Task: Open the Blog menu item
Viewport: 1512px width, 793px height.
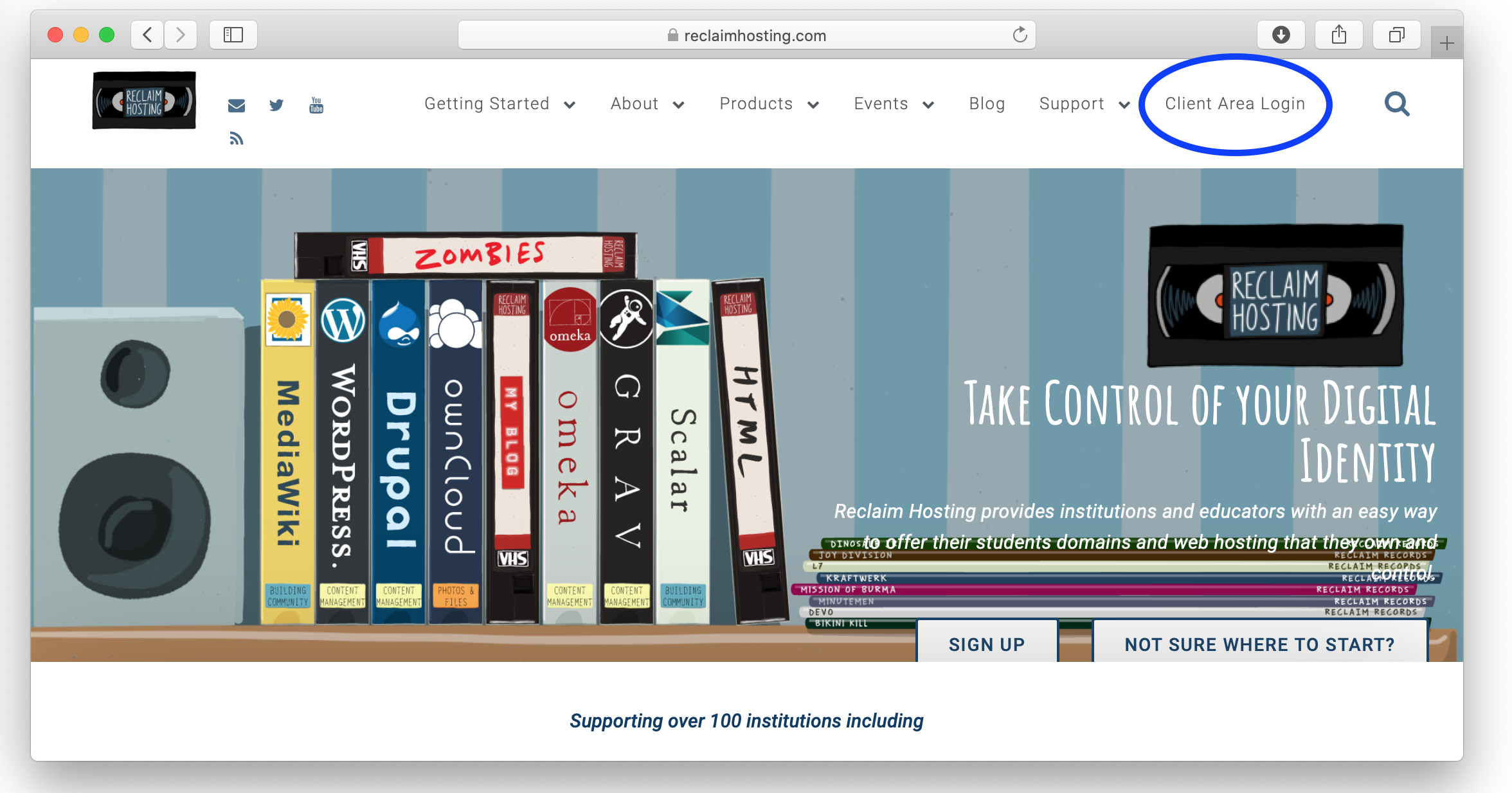Action: (x=984, y=103)
